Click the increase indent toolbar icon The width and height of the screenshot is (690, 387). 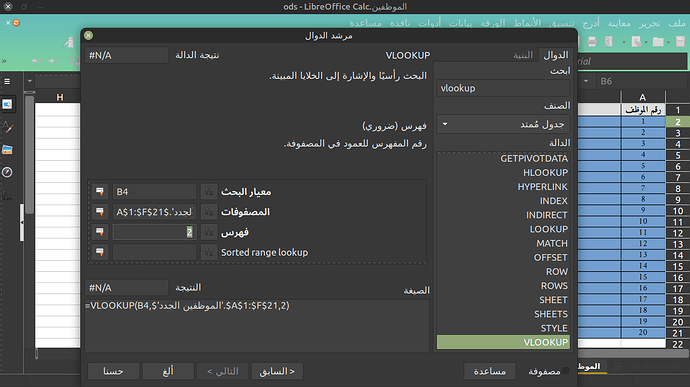[x=54, y=61]
